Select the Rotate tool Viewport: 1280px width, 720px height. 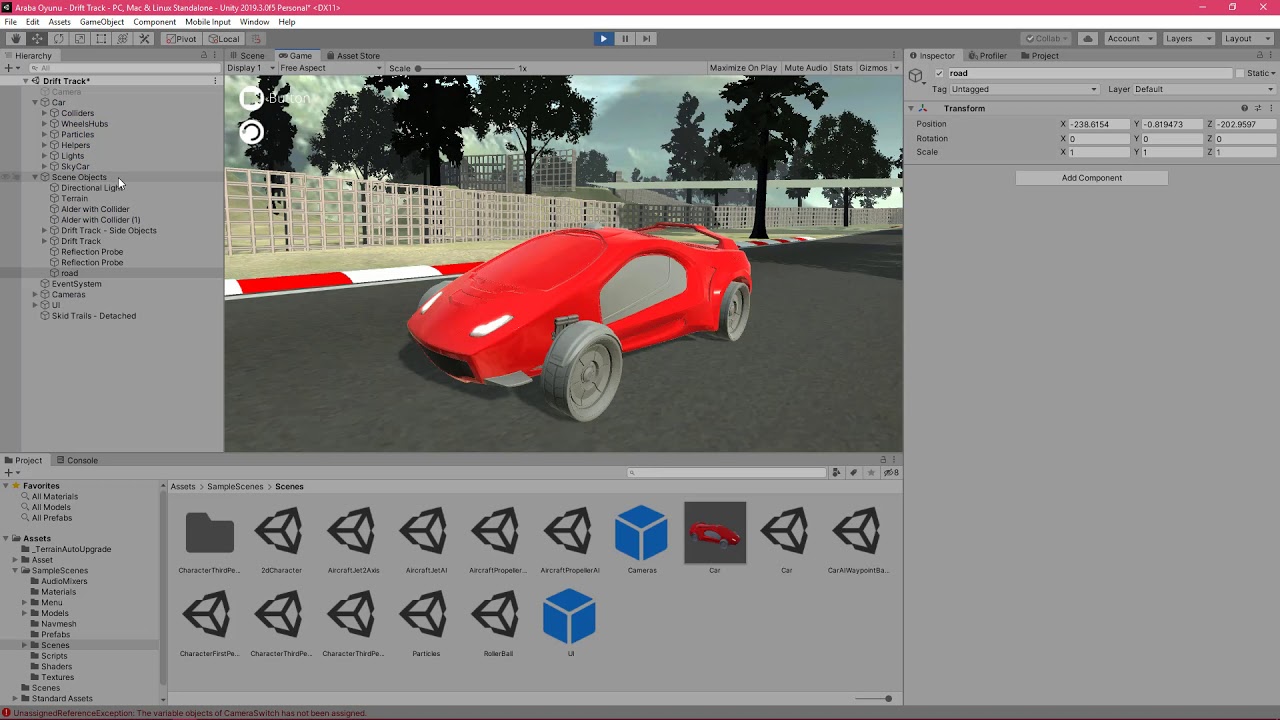pyautogui.click(x=58, y=39)
